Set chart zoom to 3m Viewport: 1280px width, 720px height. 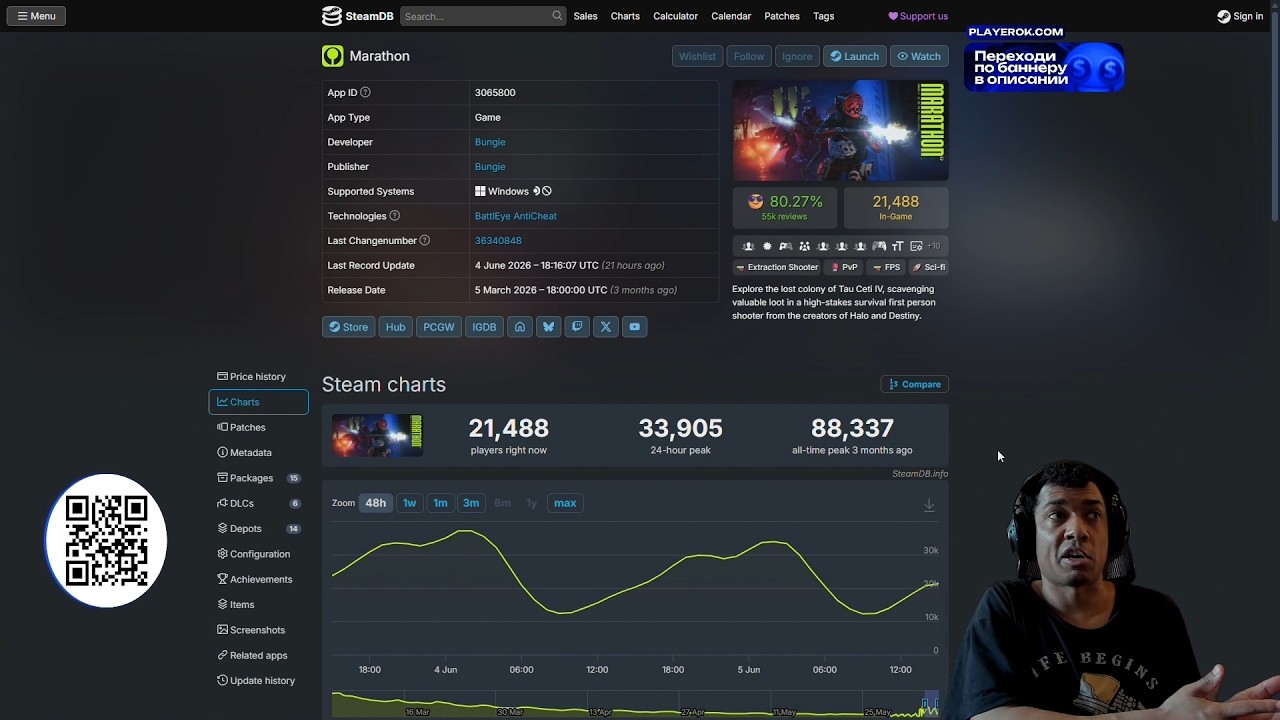click(471, 503)
